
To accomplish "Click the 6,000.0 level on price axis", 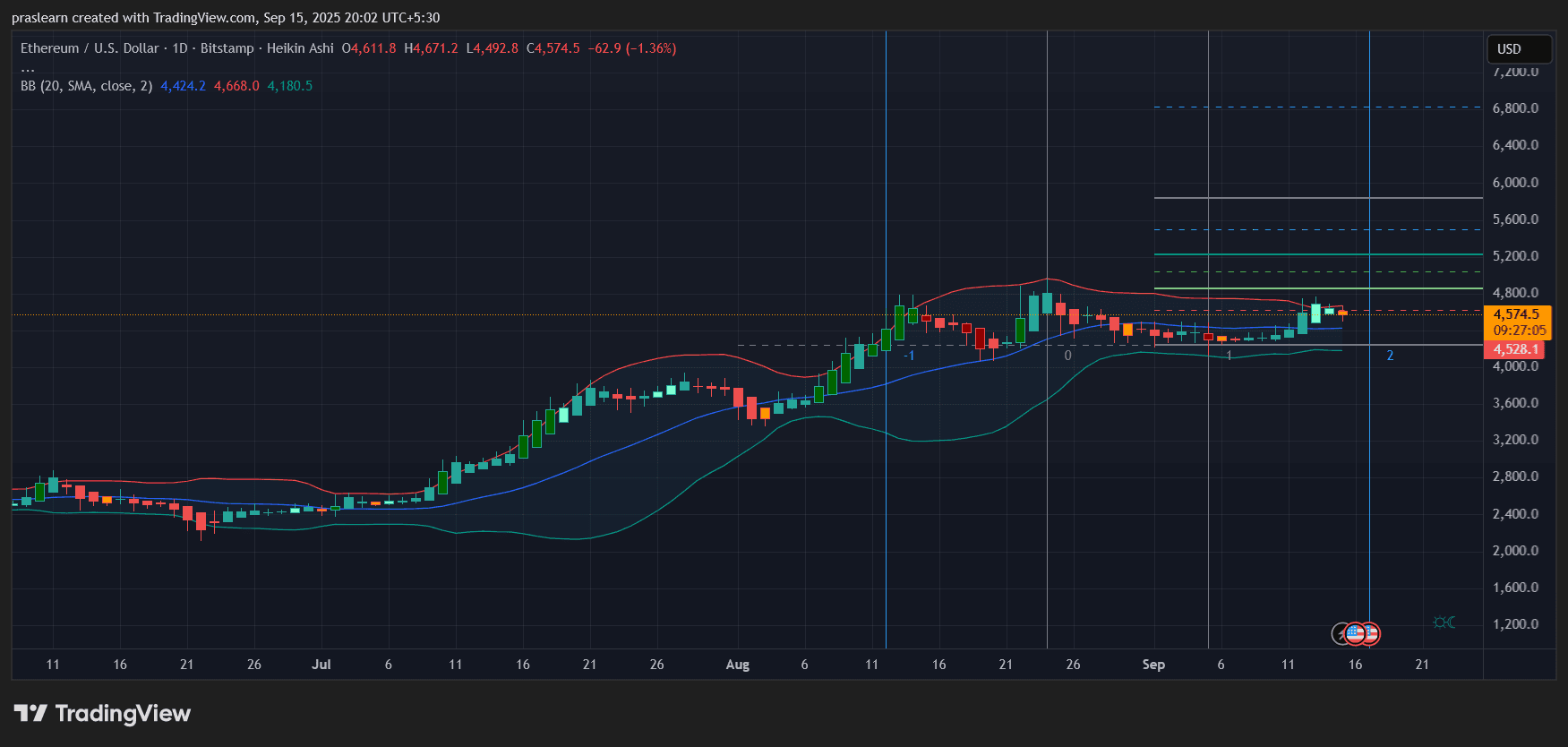I will click(1515, 182).
